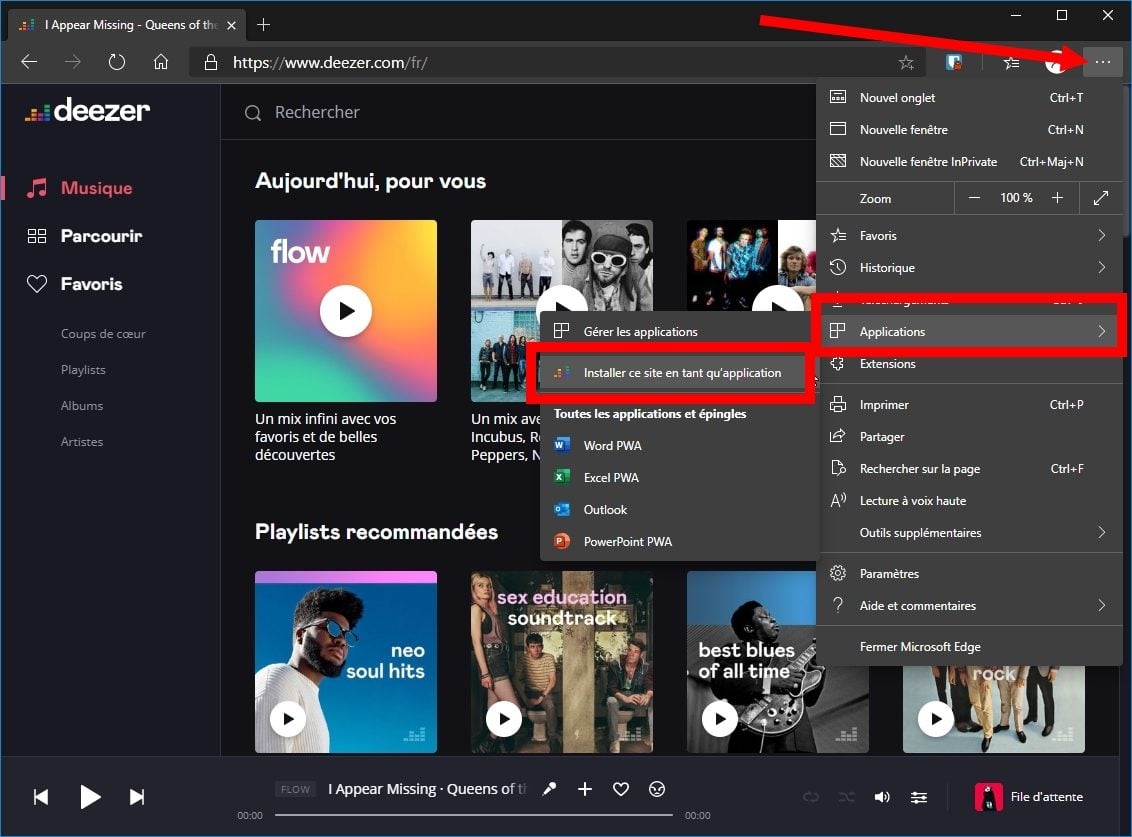
Task: Choose Partager from menu
Action: 969,436
